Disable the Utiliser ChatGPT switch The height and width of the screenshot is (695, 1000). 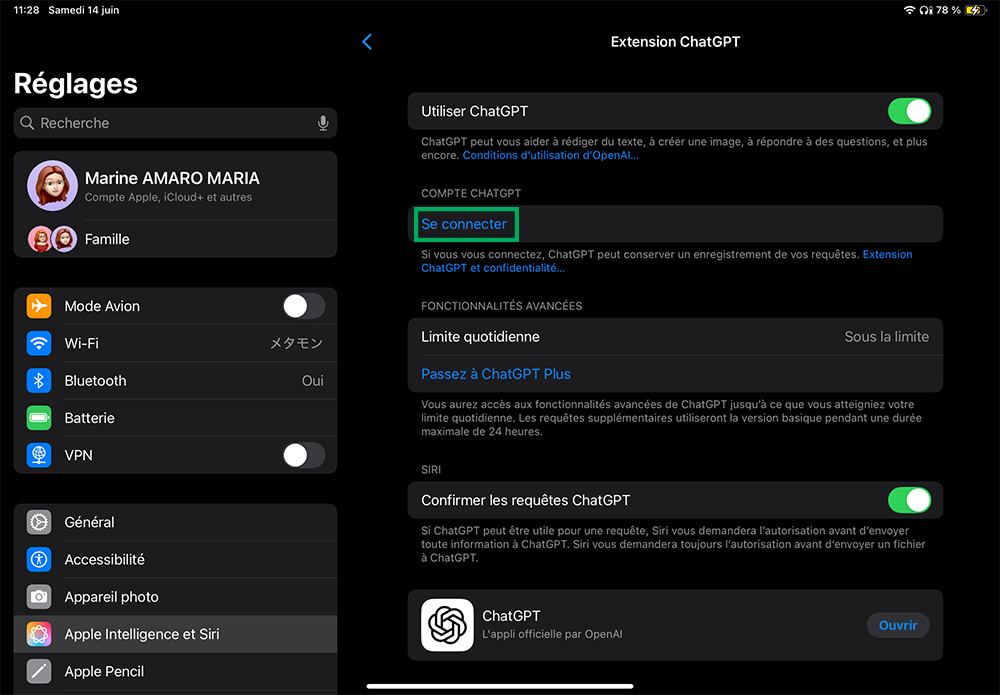[x=908, y=111]
